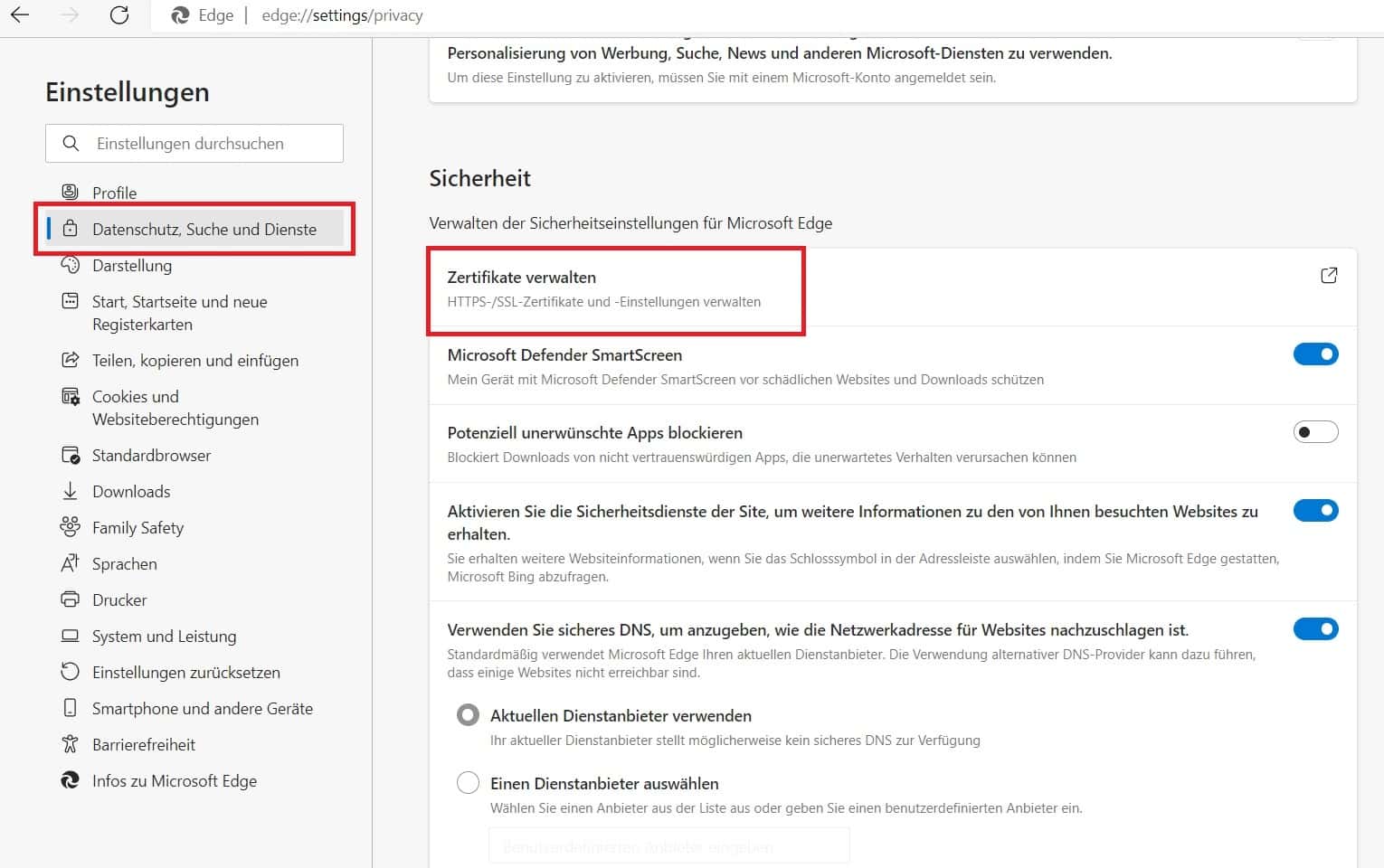Click the Profile sidebar icon
This screenshot has width=1384, height=868.
[x=70, y=192]
